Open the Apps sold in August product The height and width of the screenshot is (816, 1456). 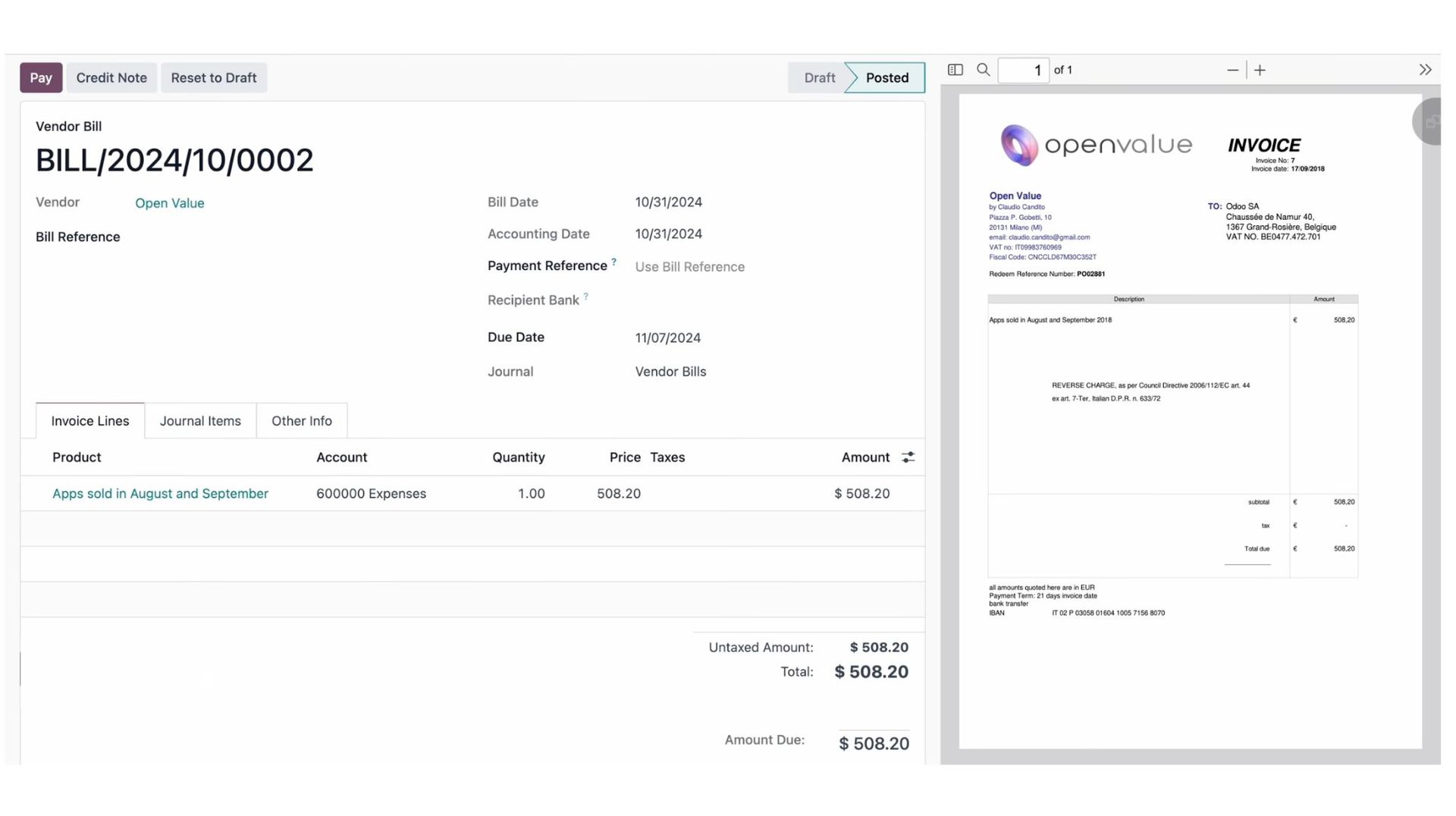160,494
